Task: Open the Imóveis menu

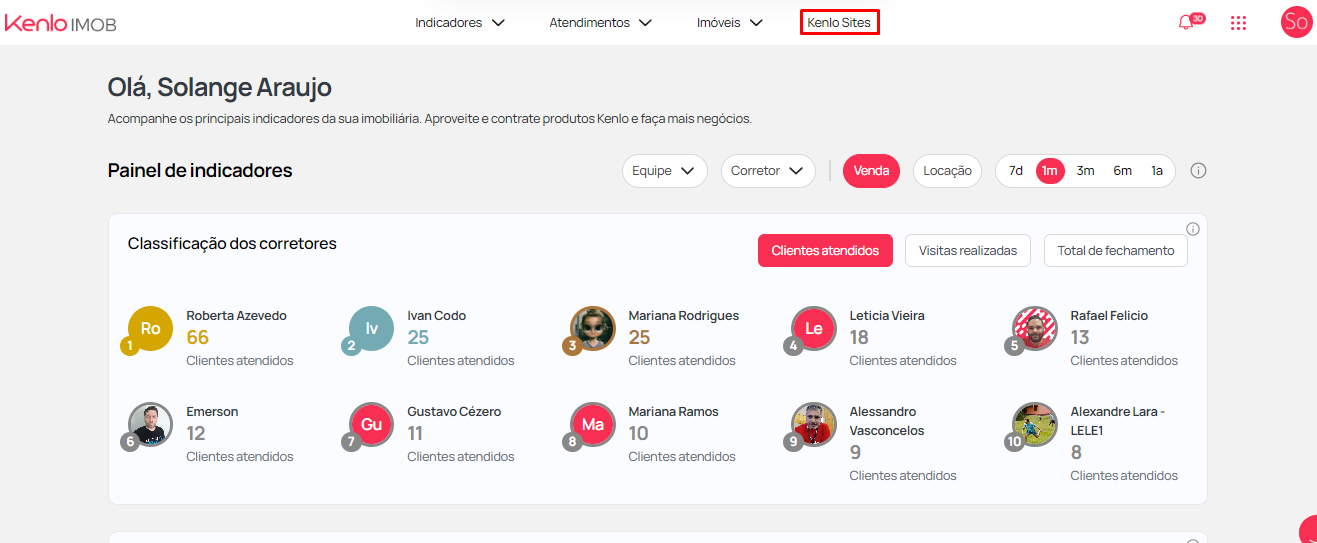Action: 730,22
